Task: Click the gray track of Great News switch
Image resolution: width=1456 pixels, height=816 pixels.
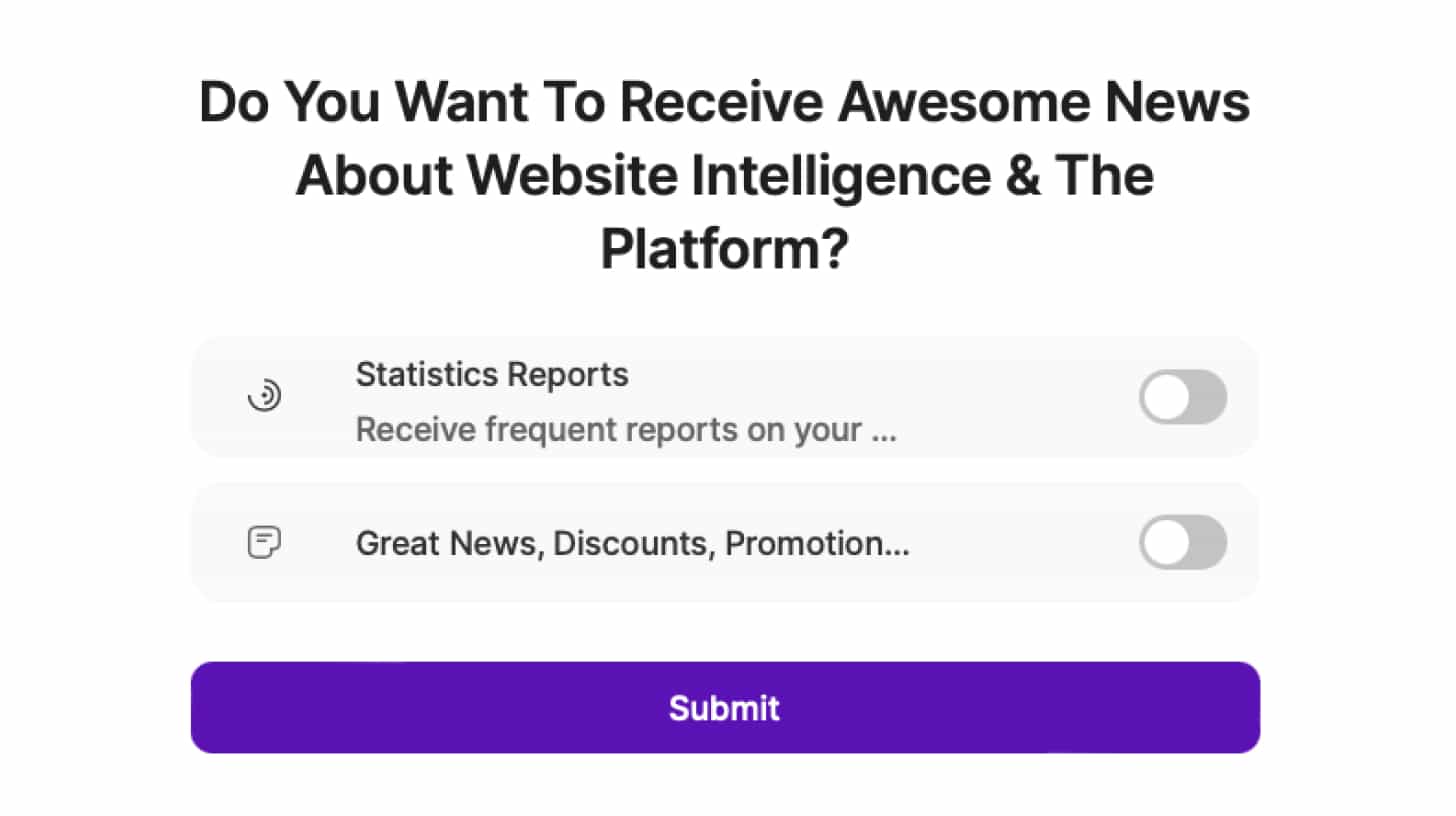Action: point(1208,543)
